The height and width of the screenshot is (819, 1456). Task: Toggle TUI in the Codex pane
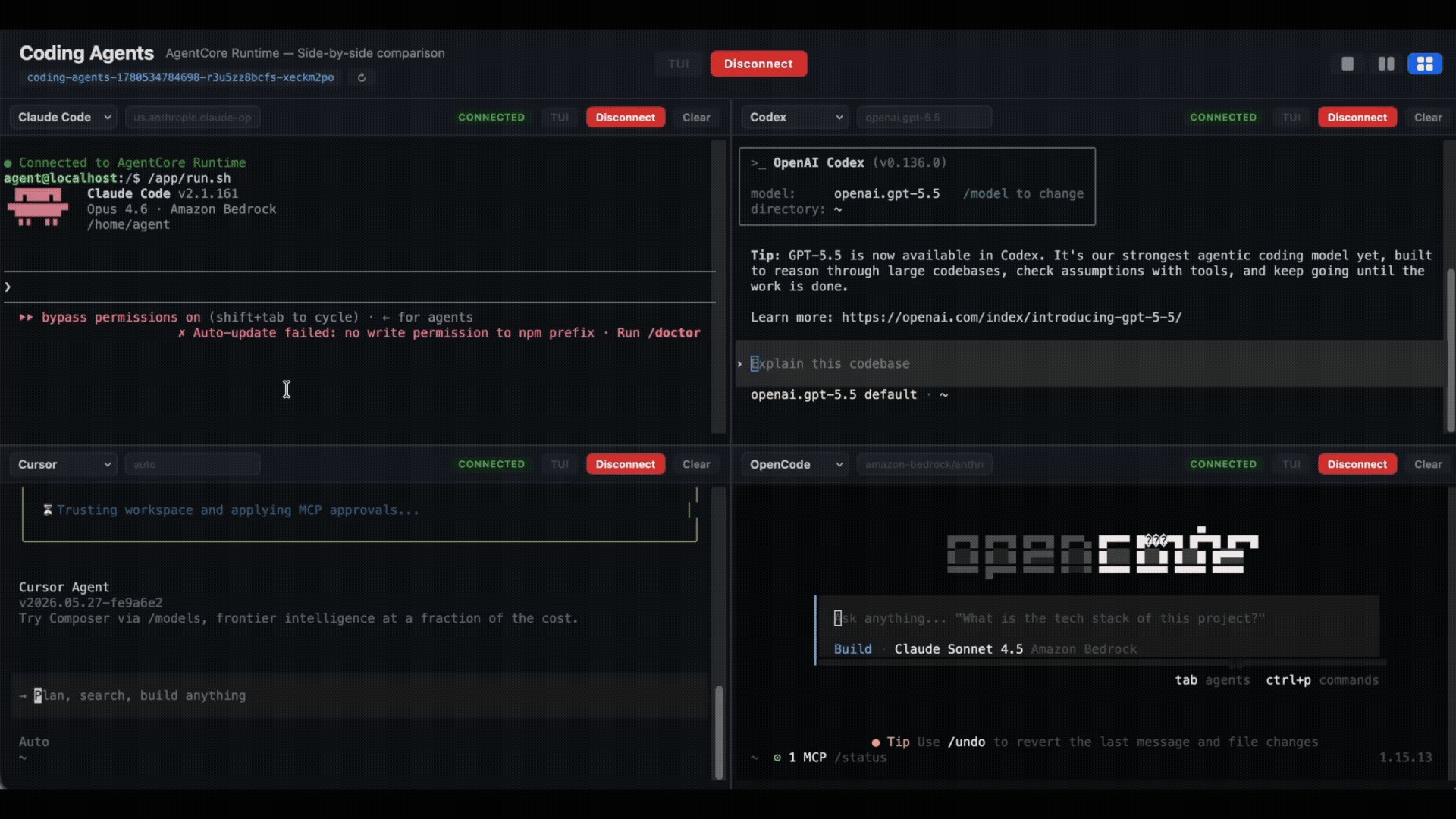point(1291,118)
